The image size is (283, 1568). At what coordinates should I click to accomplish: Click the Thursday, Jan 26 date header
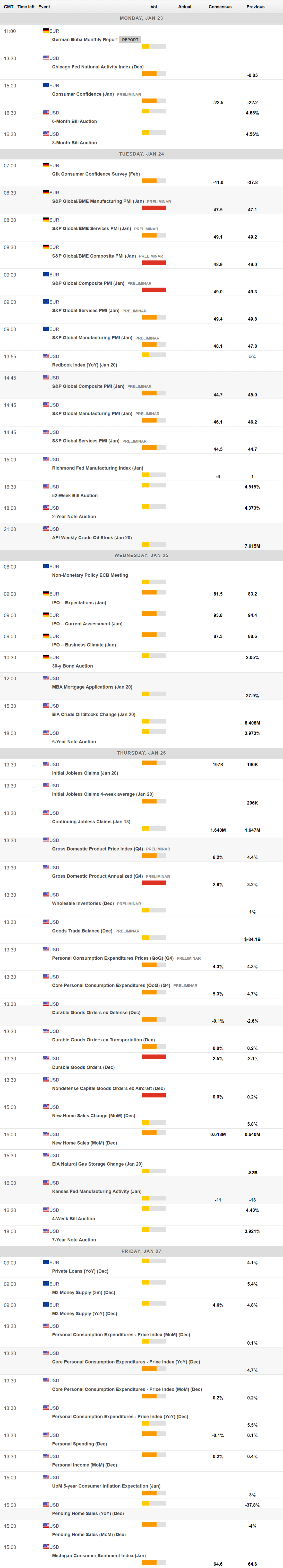pyautogui.click(x=142, y=753)
